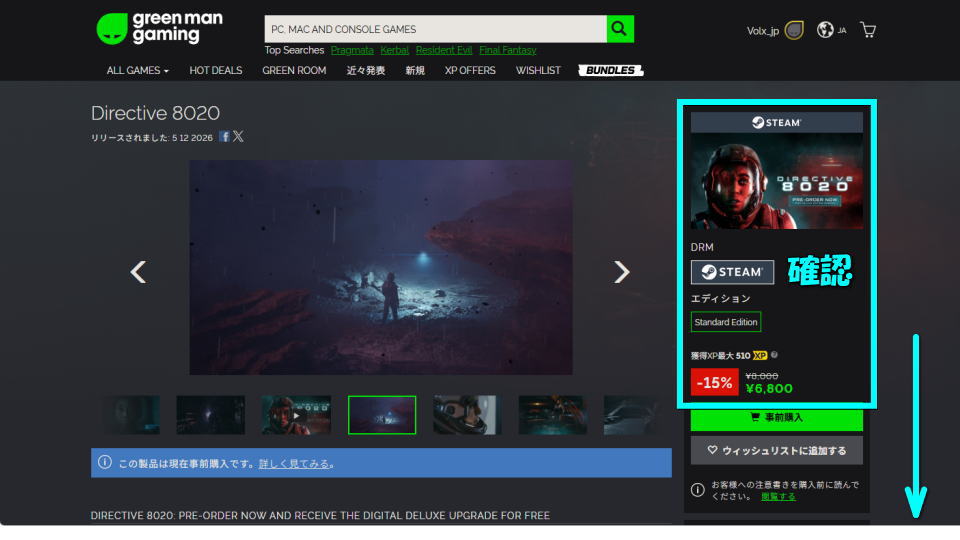The height and width of the screenshot is (540, 960).
Task: Select the Steam DRM option
Action: tap(732, 272)
